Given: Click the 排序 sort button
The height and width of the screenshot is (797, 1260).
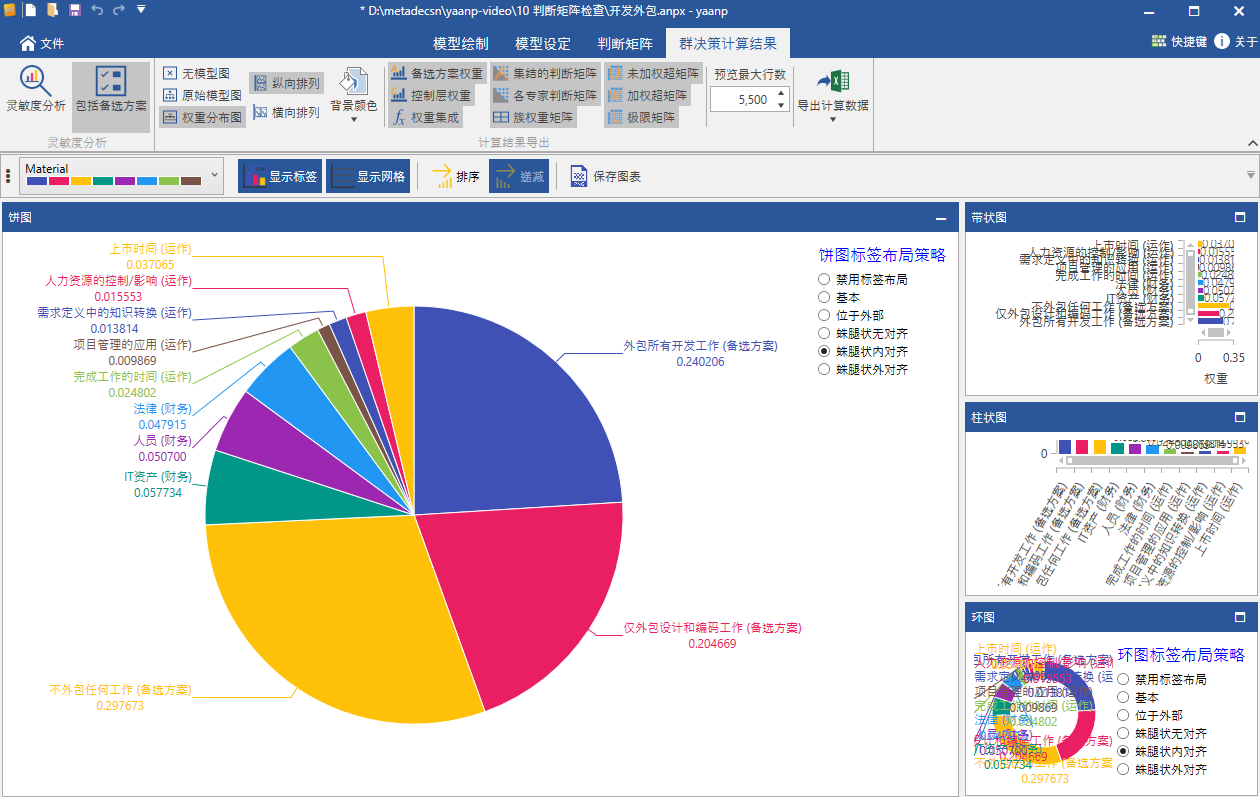Looking at the screenshot, I should 456,176.
